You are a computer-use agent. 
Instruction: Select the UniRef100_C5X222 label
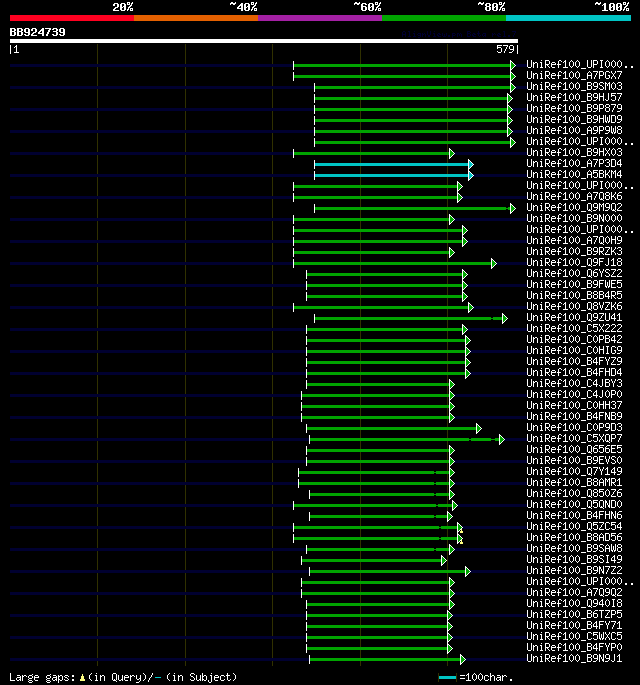click(x=574, y=329)
